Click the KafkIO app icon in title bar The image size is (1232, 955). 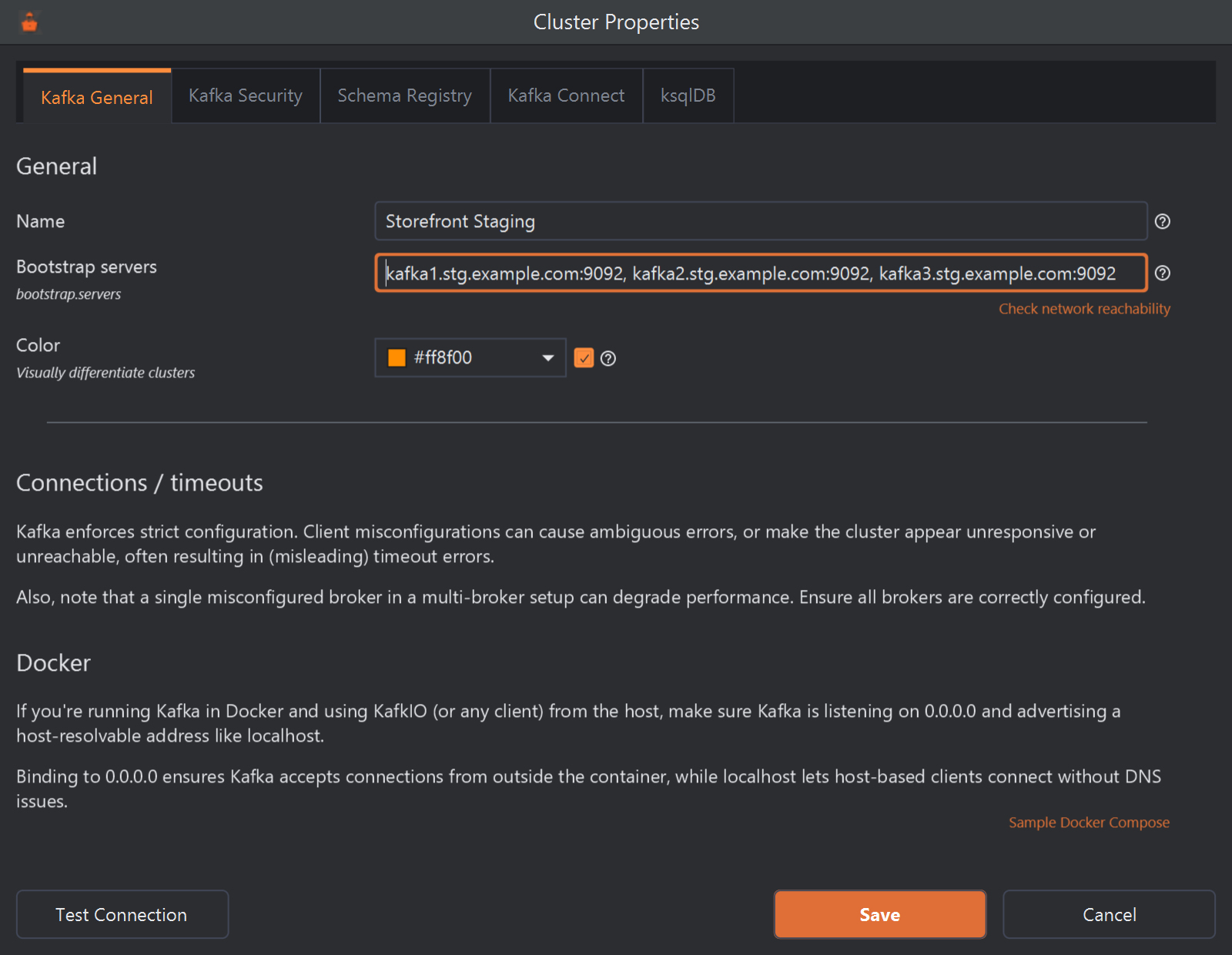29,22
